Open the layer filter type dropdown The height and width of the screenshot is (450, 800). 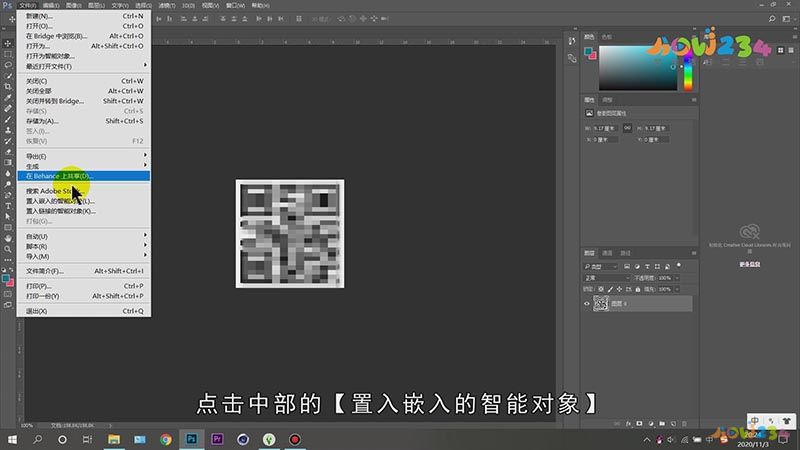point(601,266)
